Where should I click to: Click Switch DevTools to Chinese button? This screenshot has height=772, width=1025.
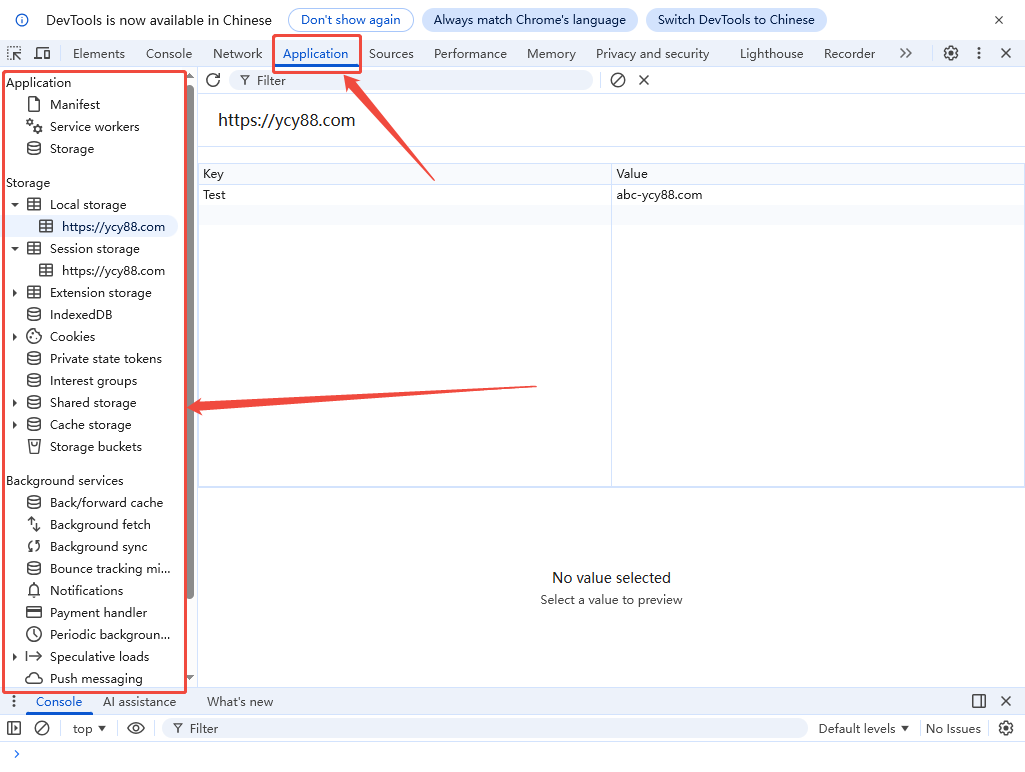(x=735, y=20)
